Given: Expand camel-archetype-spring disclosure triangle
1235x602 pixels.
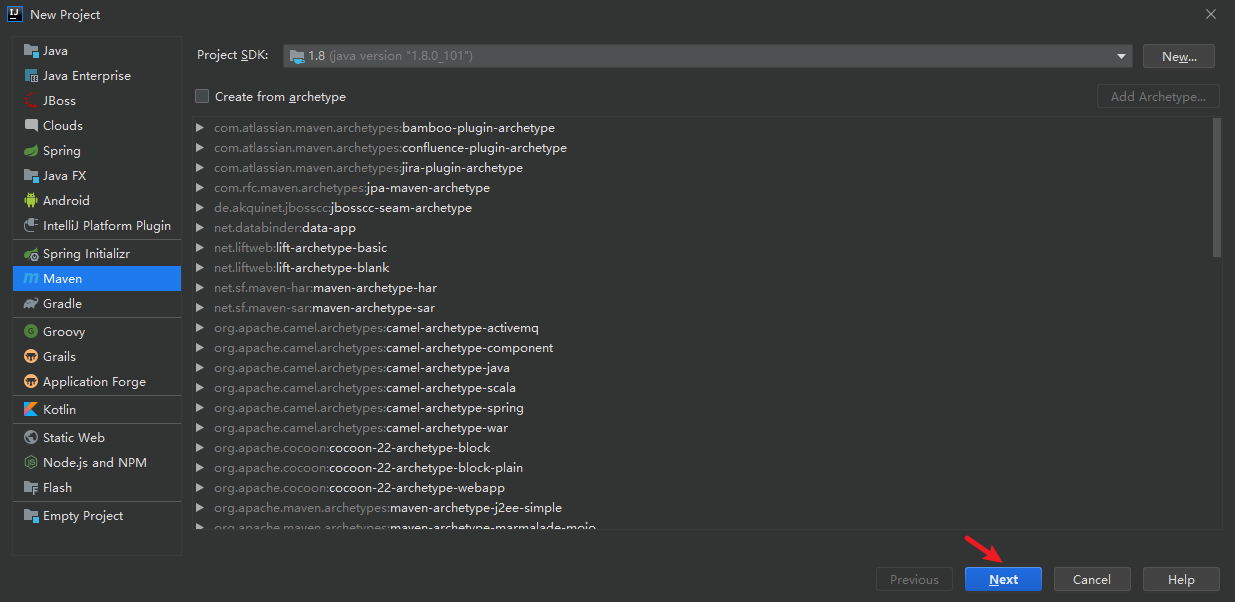Looking at the screenshot, I should [x=200, y=408].
